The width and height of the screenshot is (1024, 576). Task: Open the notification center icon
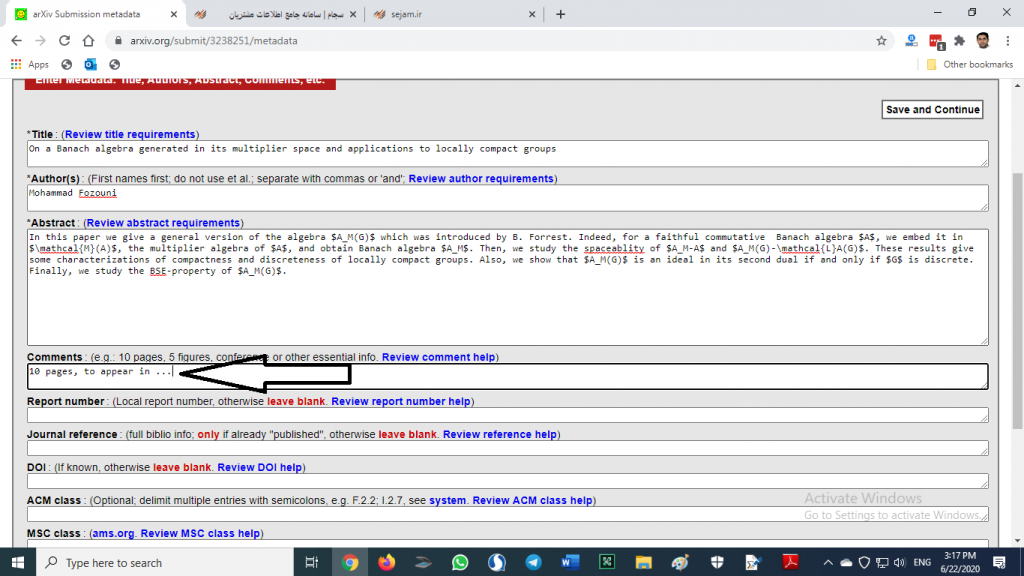point(1000,562)
